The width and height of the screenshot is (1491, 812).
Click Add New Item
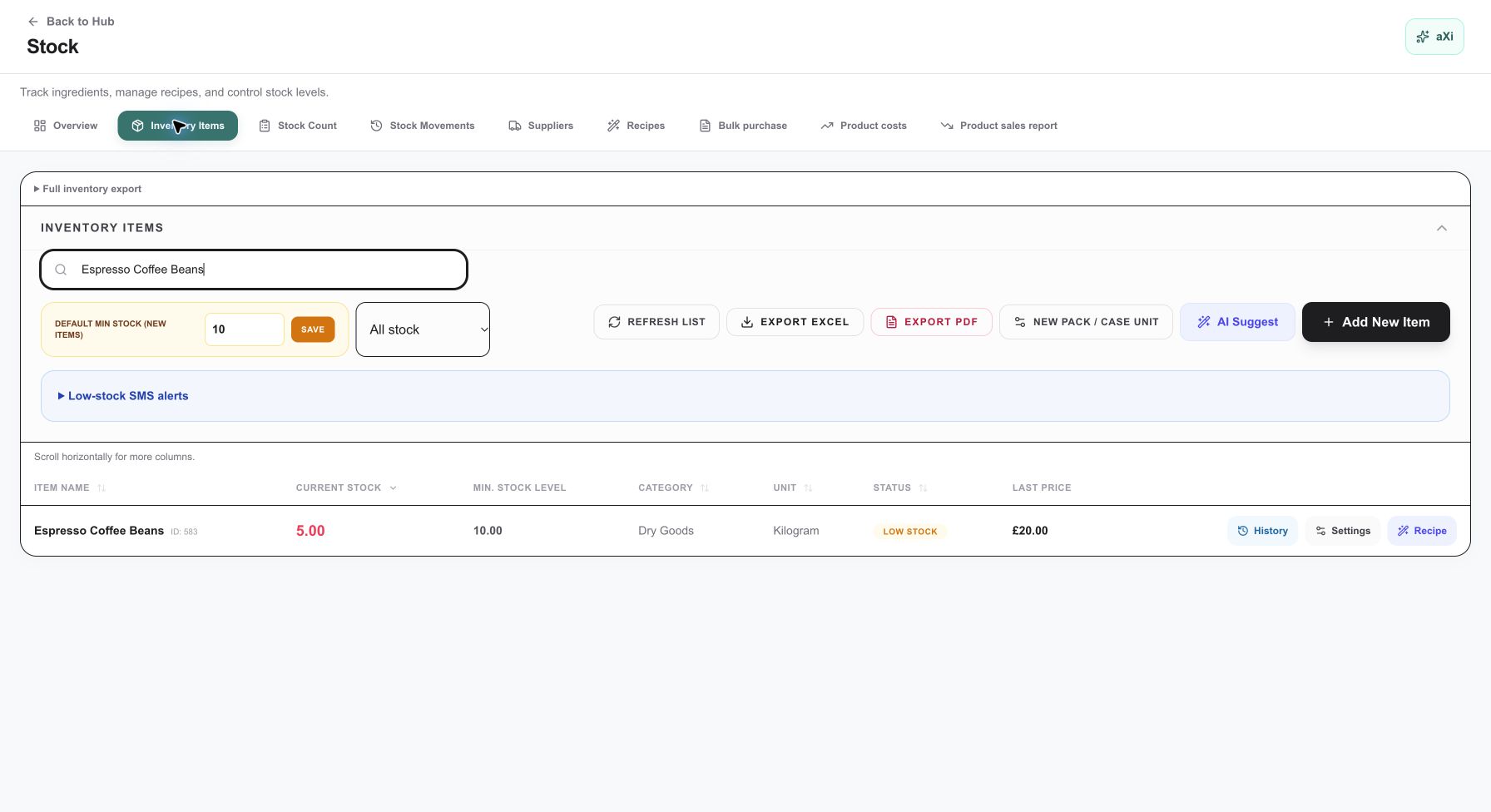[x=1376, y=322]
